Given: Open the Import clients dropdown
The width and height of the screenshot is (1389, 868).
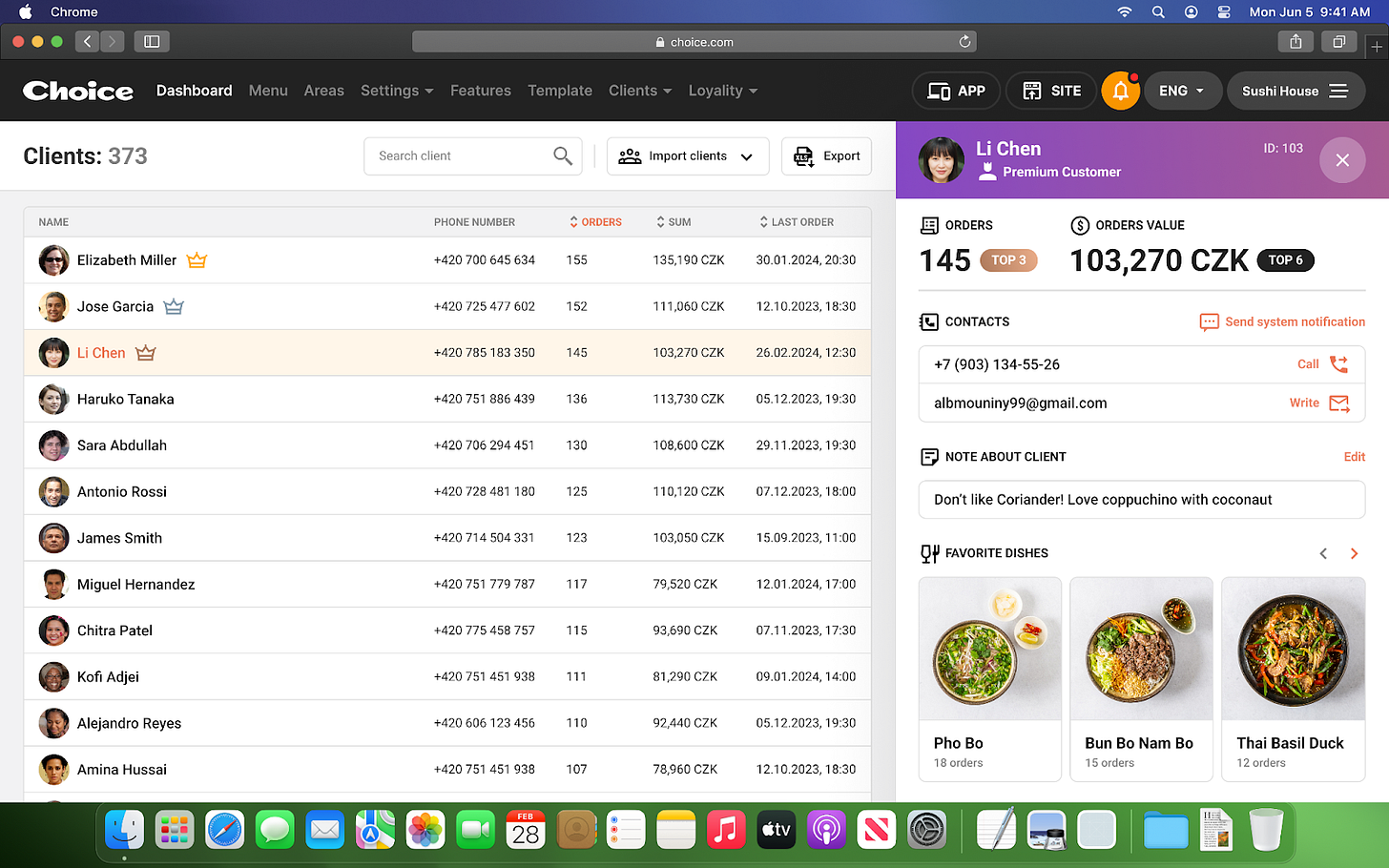Looking at the screenshot, I should pos(688,155).
